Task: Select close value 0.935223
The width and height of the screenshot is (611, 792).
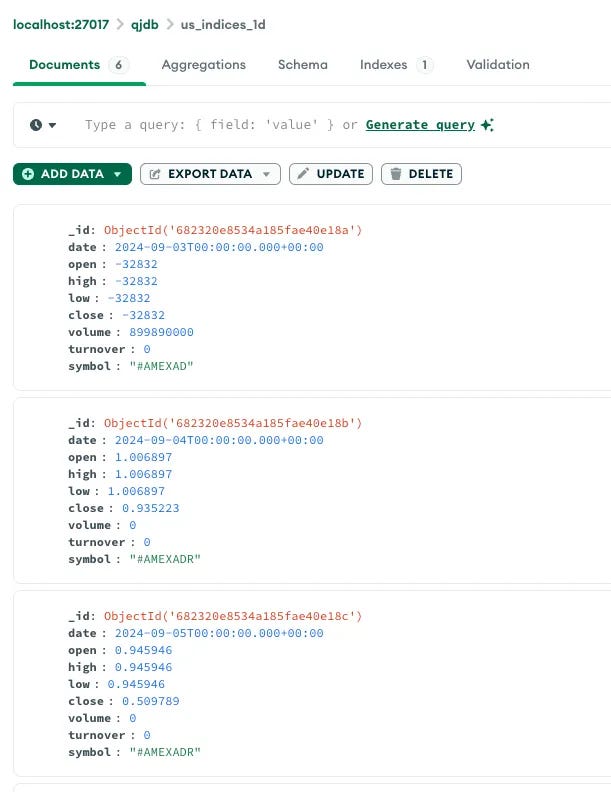Action: (150, 508)
